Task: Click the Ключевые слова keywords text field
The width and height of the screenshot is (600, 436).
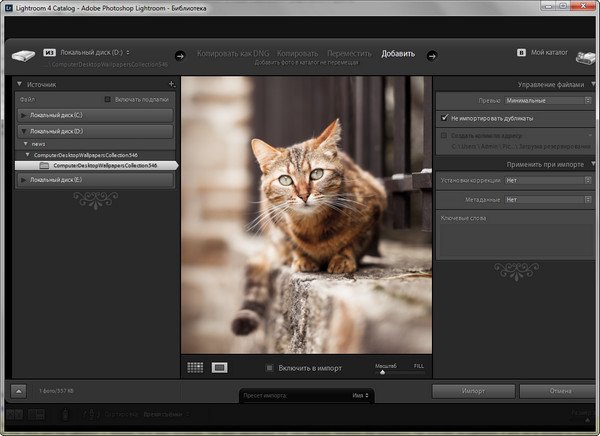Action: [515, 240]
